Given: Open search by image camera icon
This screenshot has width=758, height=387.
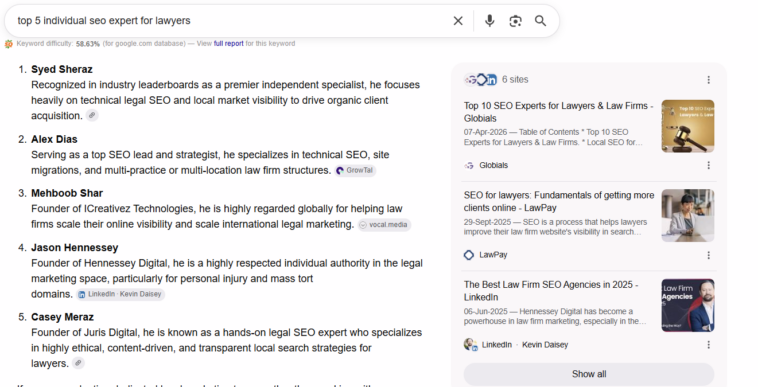Looking at the screenshot, I should [x=515, y=21].
